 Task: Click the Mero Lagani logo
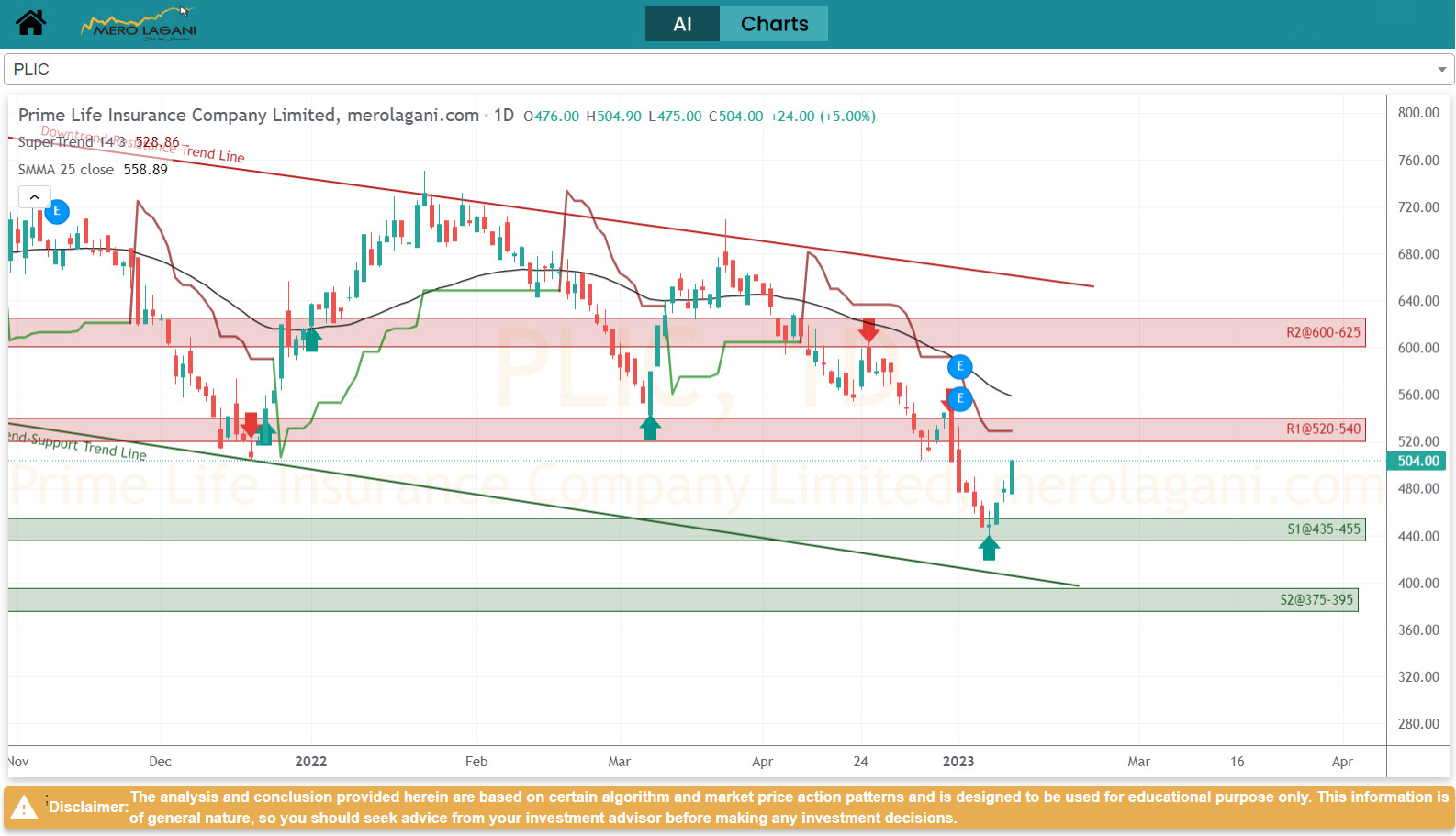(x=140, y=25)
